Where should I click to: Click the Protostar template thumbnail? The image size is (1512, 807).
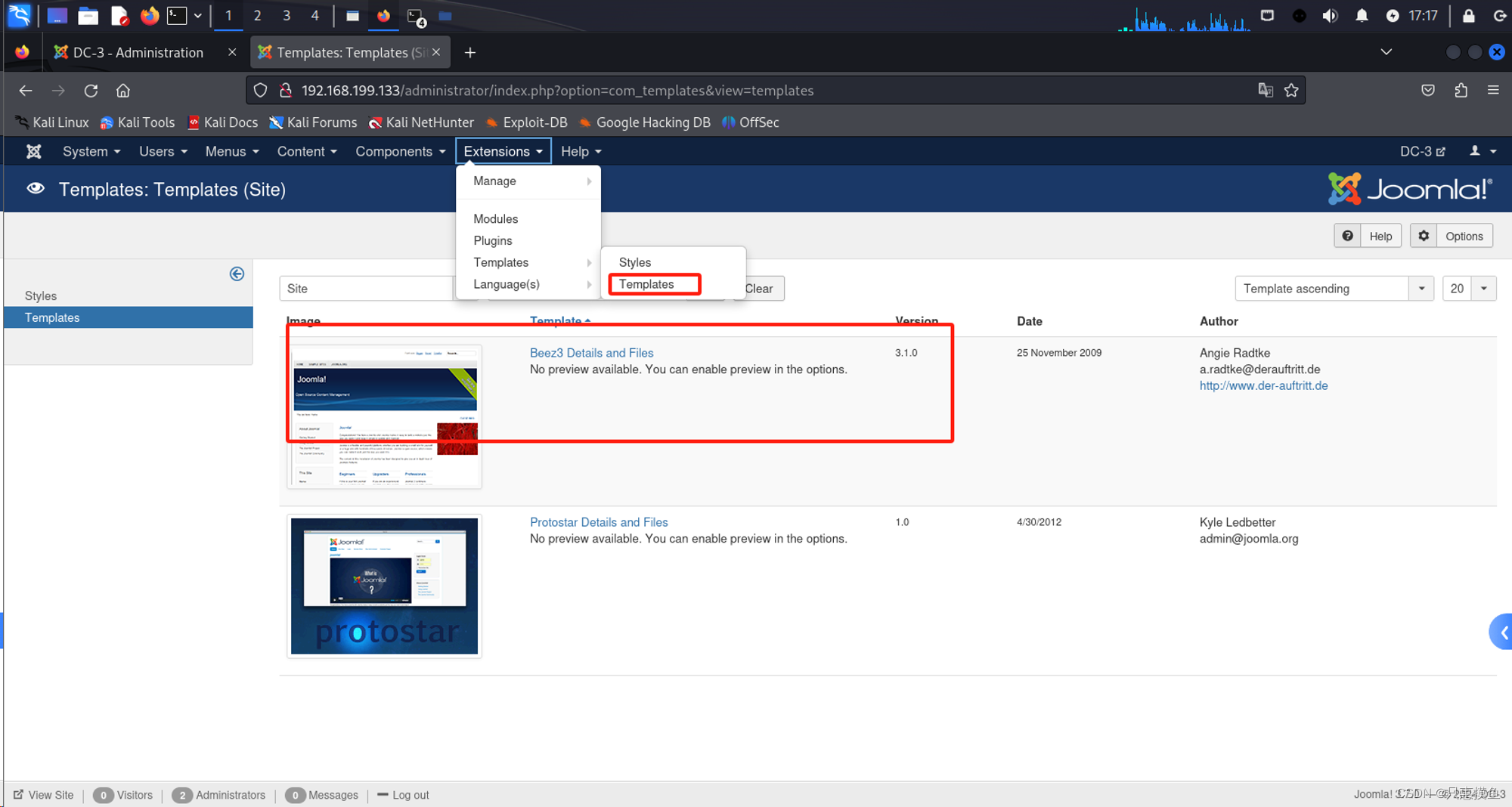pyautogui.click(x=384, y=586)
